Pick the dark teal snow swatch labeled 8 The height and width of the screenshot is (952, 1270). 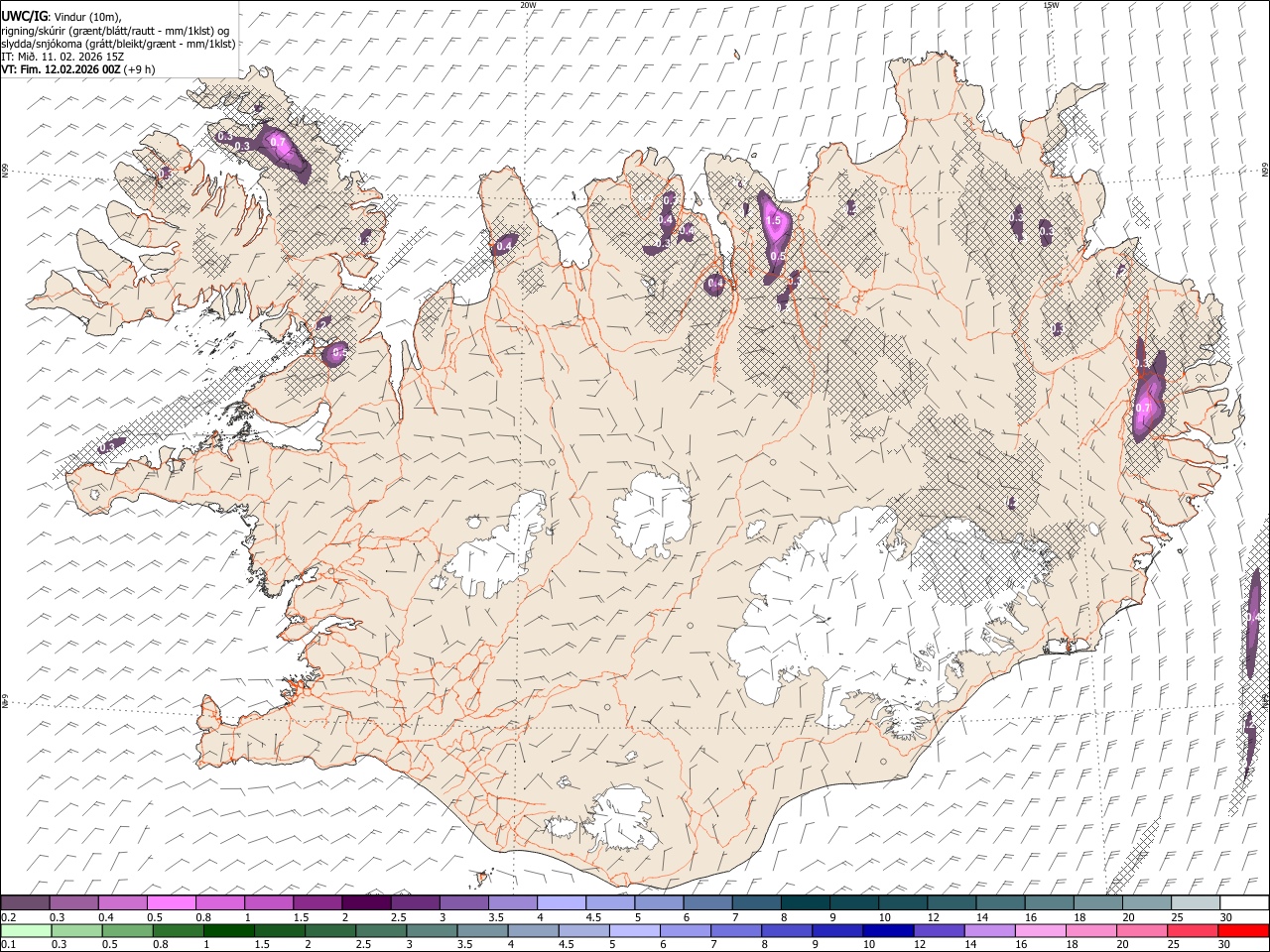(805, 903)
